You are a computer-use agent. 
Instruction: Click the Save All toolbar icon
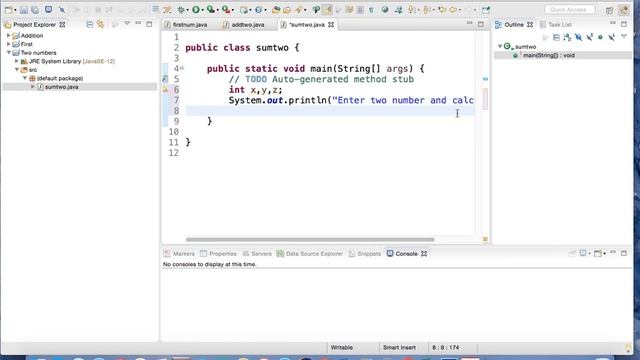click(35, 9)
